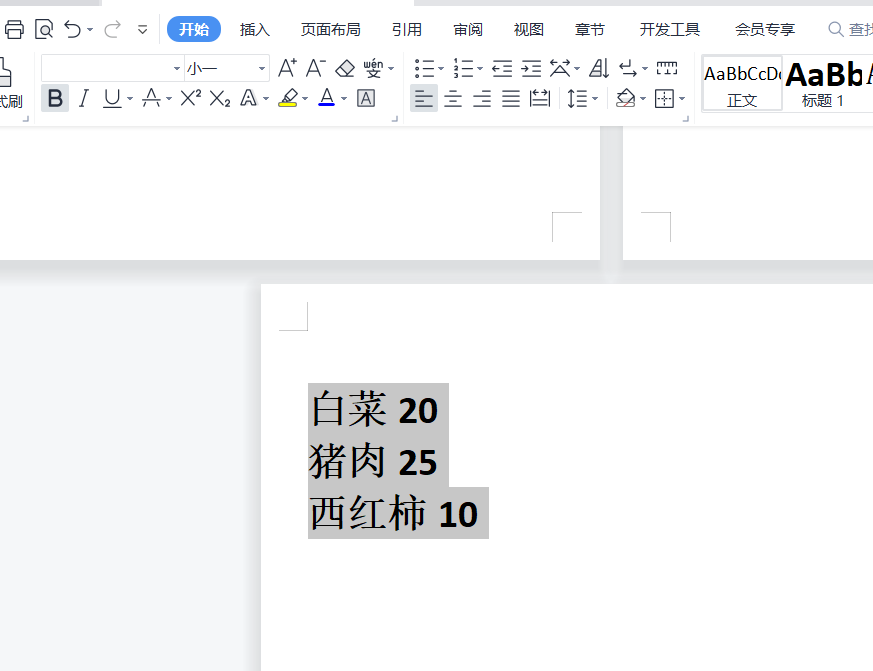Center align the text

coord(453,99)
